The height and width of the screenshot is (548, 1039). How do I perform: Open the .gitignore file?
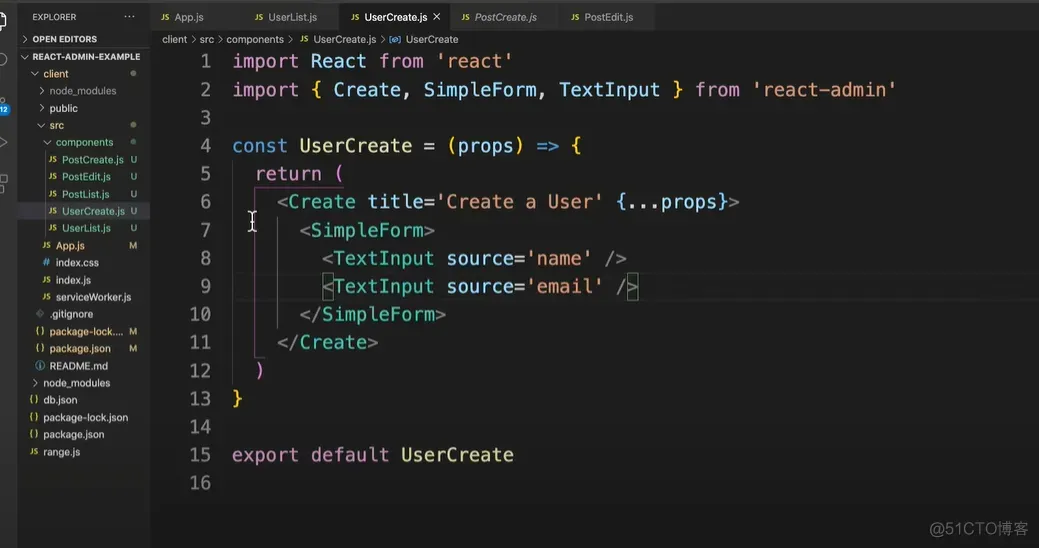[71, 314]
